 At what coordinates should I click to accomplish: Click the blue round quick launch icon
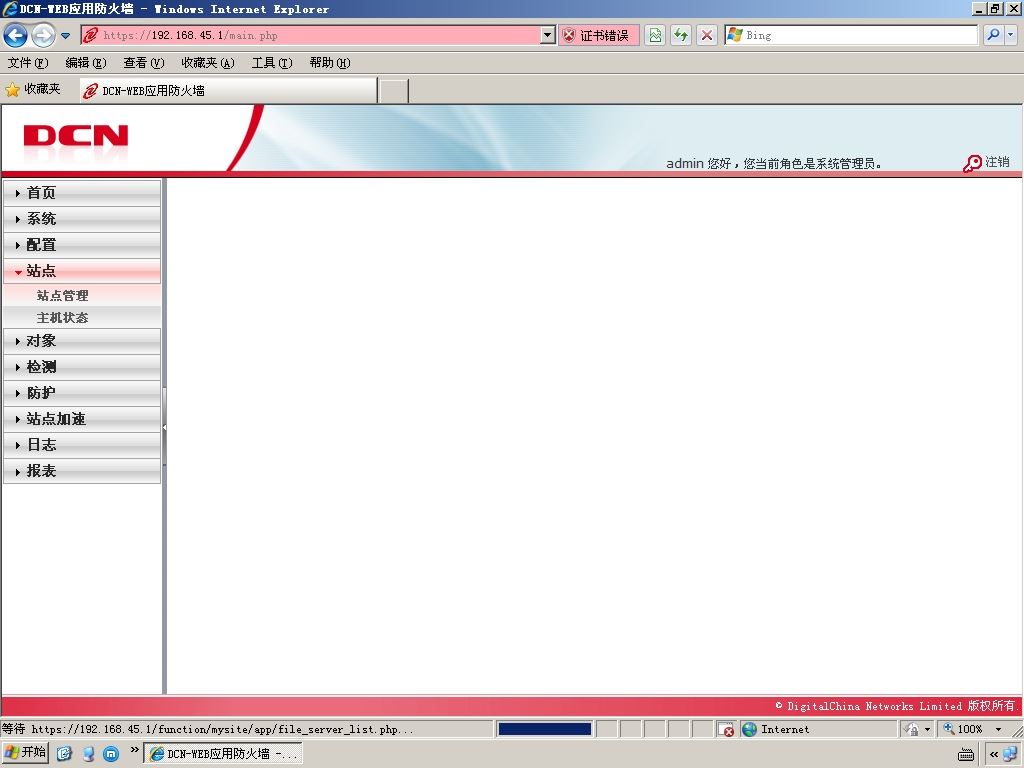point(112,754)
